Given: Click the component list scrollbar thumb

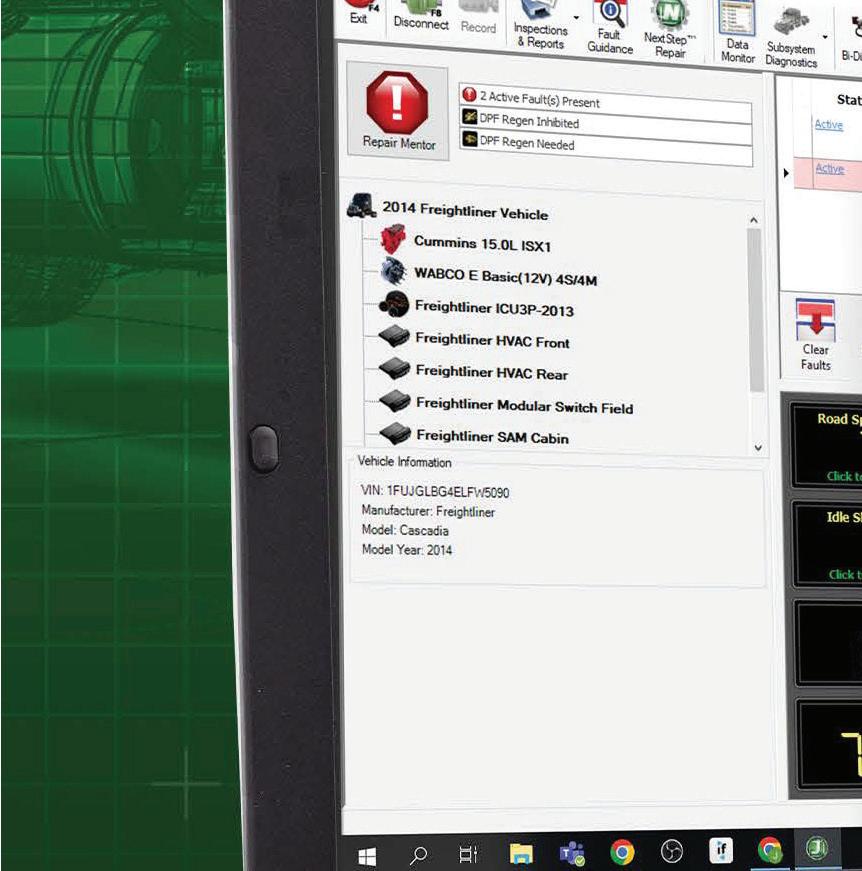Looking at the screenshot, I should coord(755,310).
